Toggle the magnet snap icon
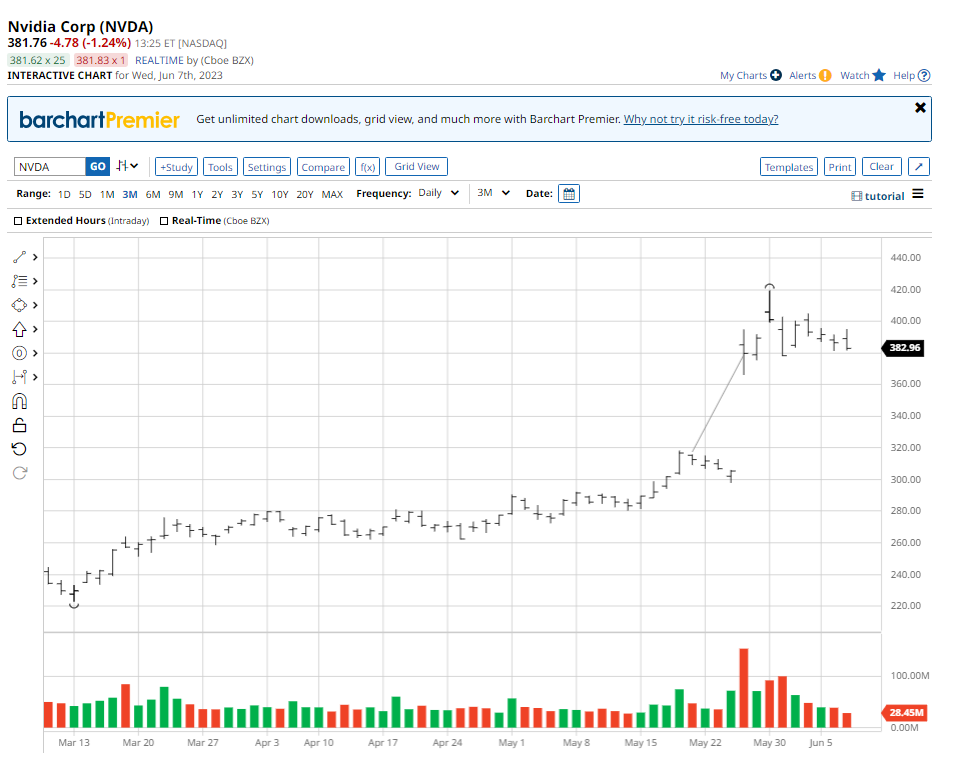The height and width of the screenshot is (772, 964). point(19,401)
